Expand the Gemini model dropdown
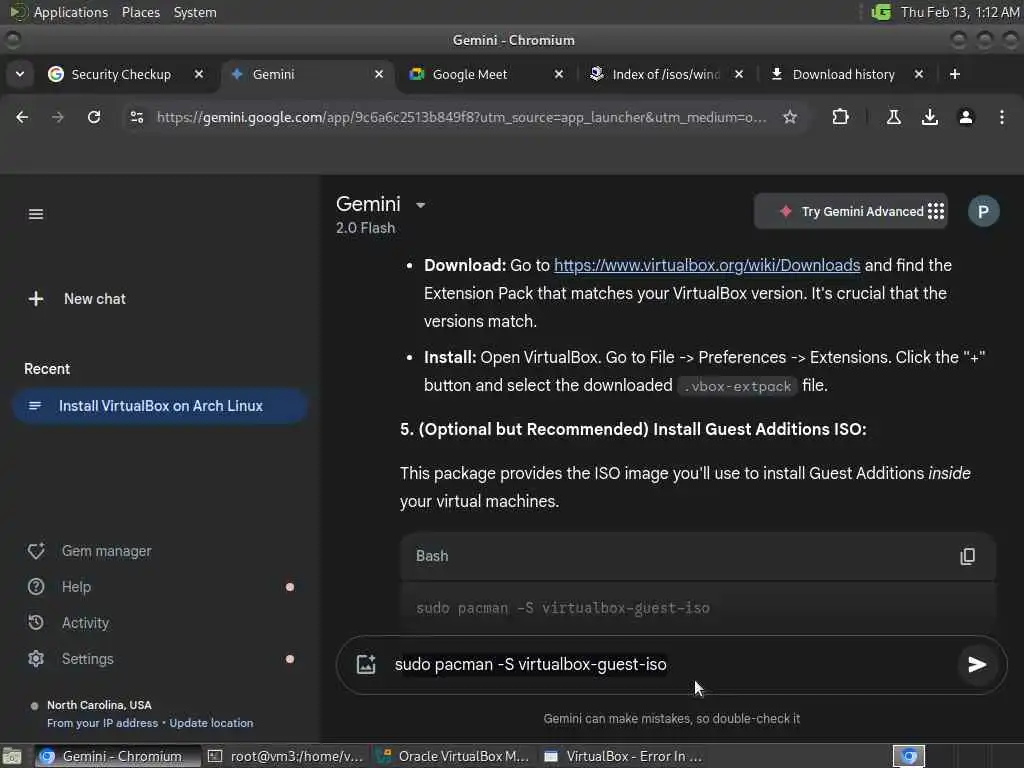Screen dimensions: 1024x768 click(x=421, y=205)
